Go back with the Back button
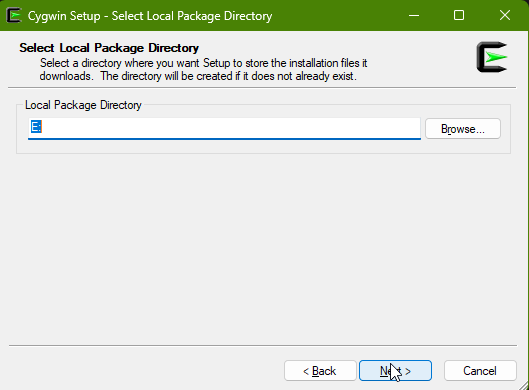The height and width of the screenshot is (390, 529). click(320, 370)
